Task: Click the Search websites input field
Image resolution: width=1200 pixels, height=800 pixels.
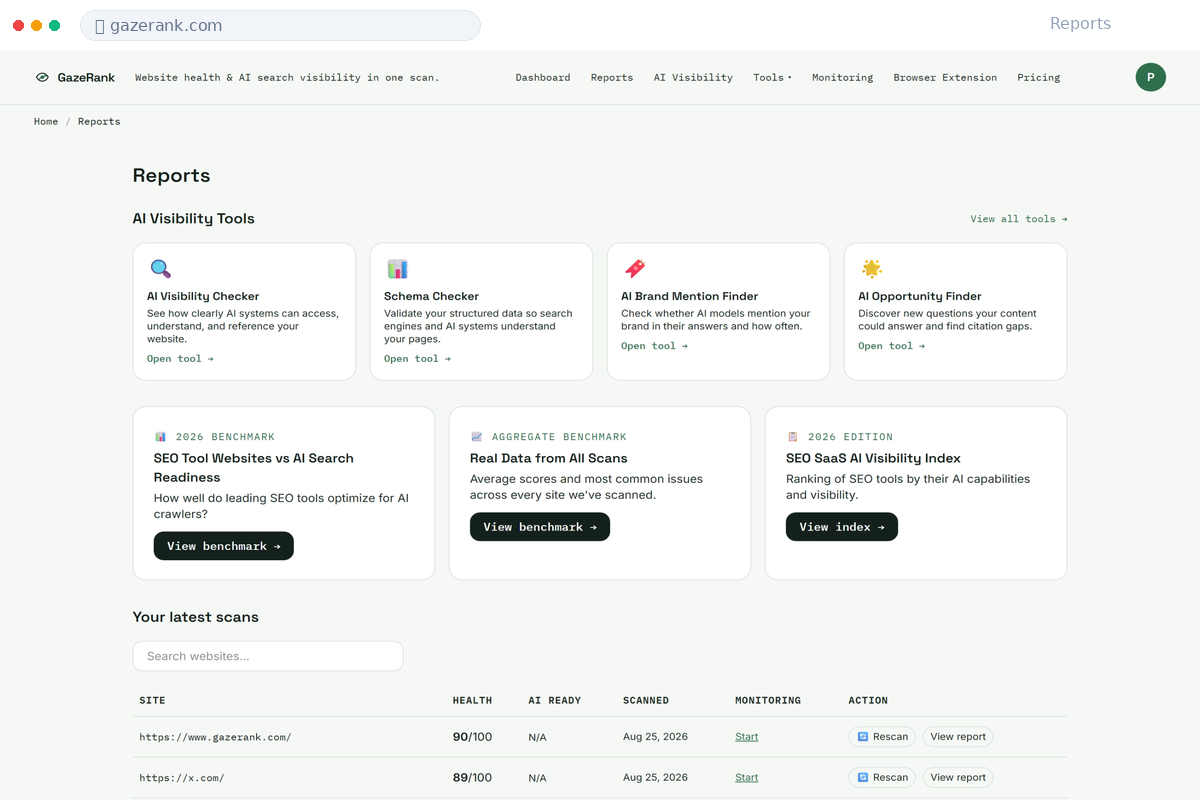Action: click(x=268, y=656)
